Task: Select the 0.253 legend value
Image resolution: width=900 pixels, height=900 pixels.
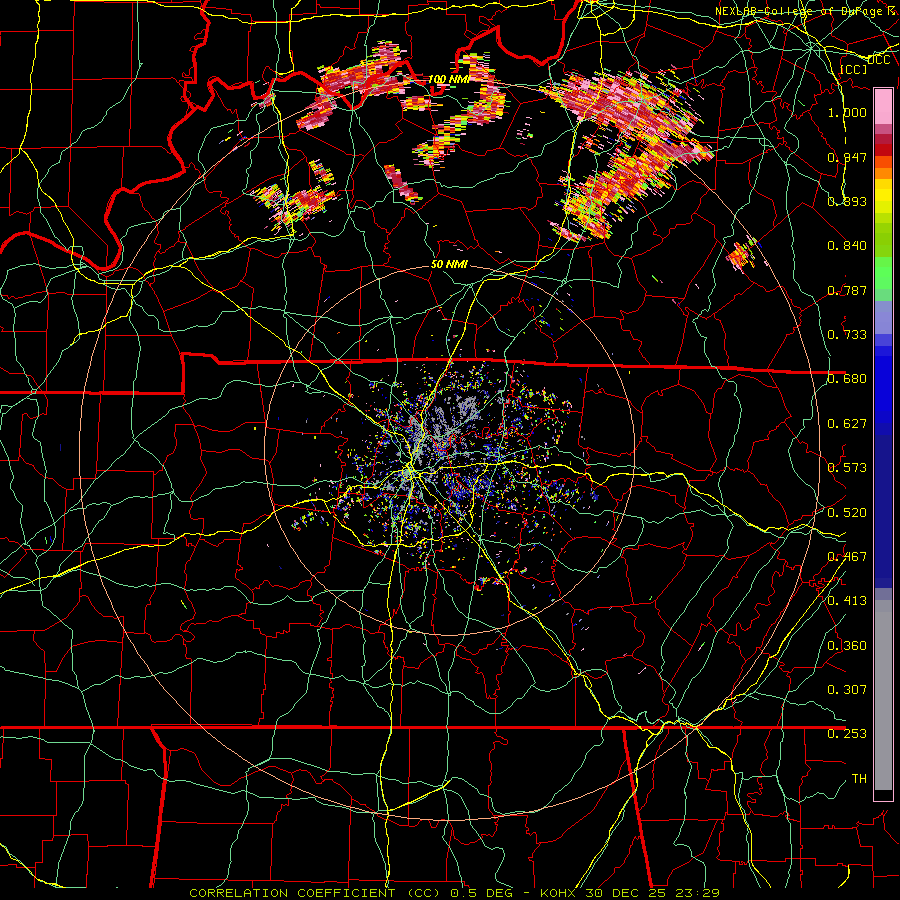Action: (847, 734)
